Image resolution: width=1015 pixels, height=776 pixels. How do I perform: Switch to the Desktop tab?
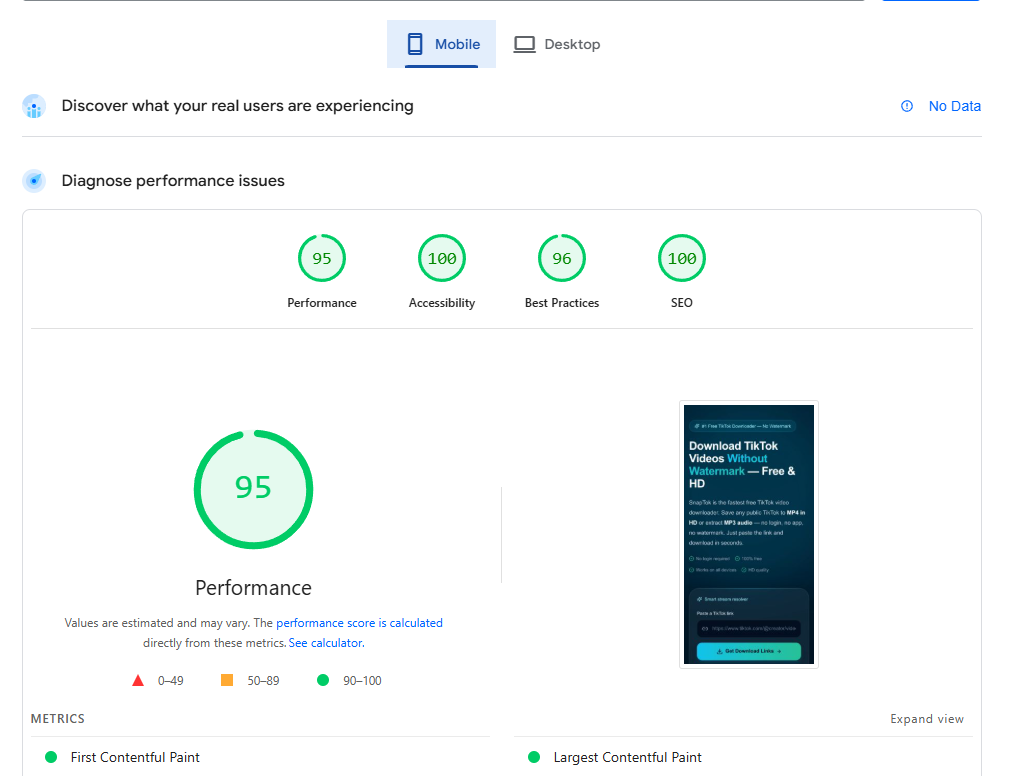[557, 44]
